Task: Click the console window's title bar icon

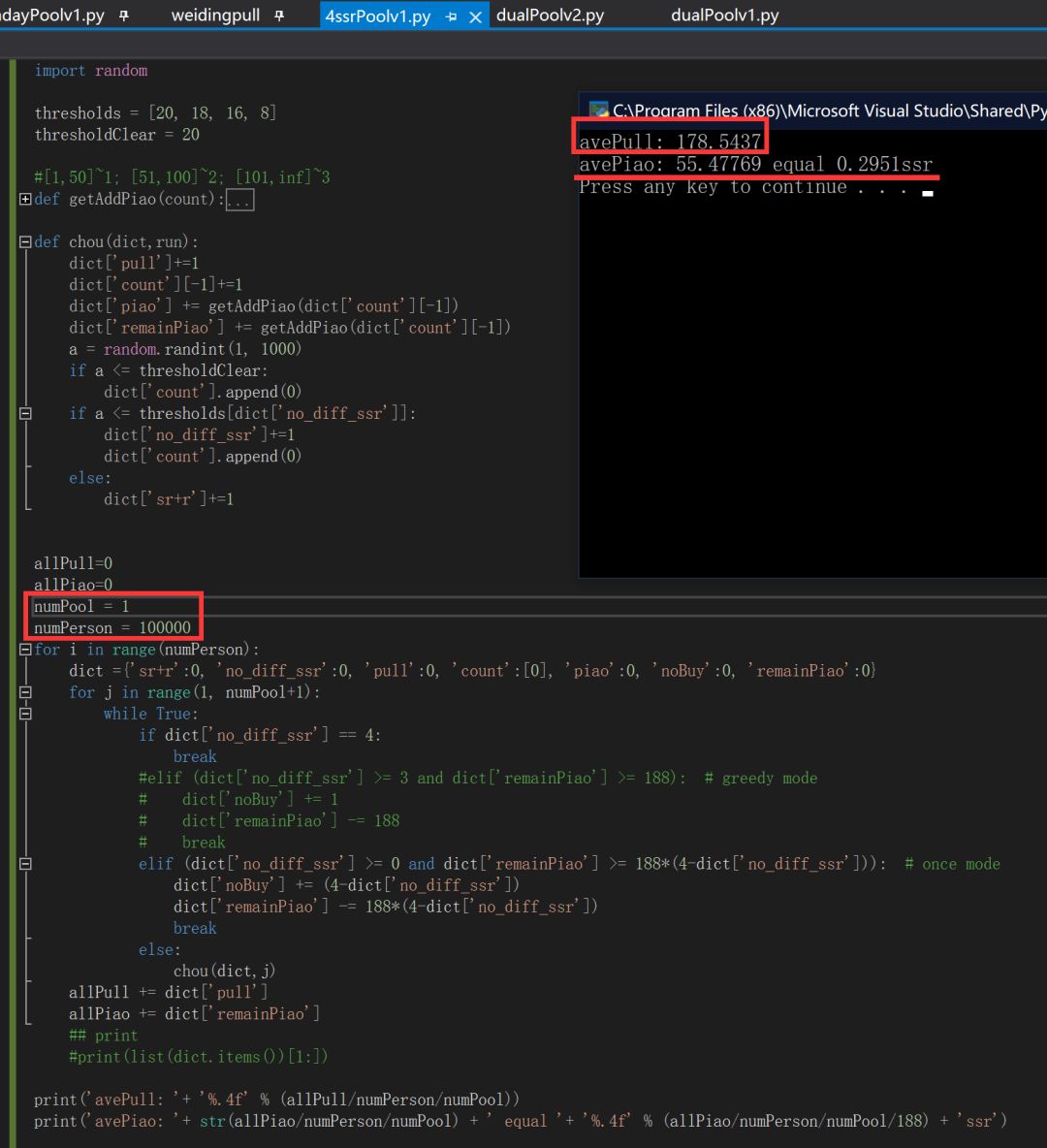Action: [599, 111]
